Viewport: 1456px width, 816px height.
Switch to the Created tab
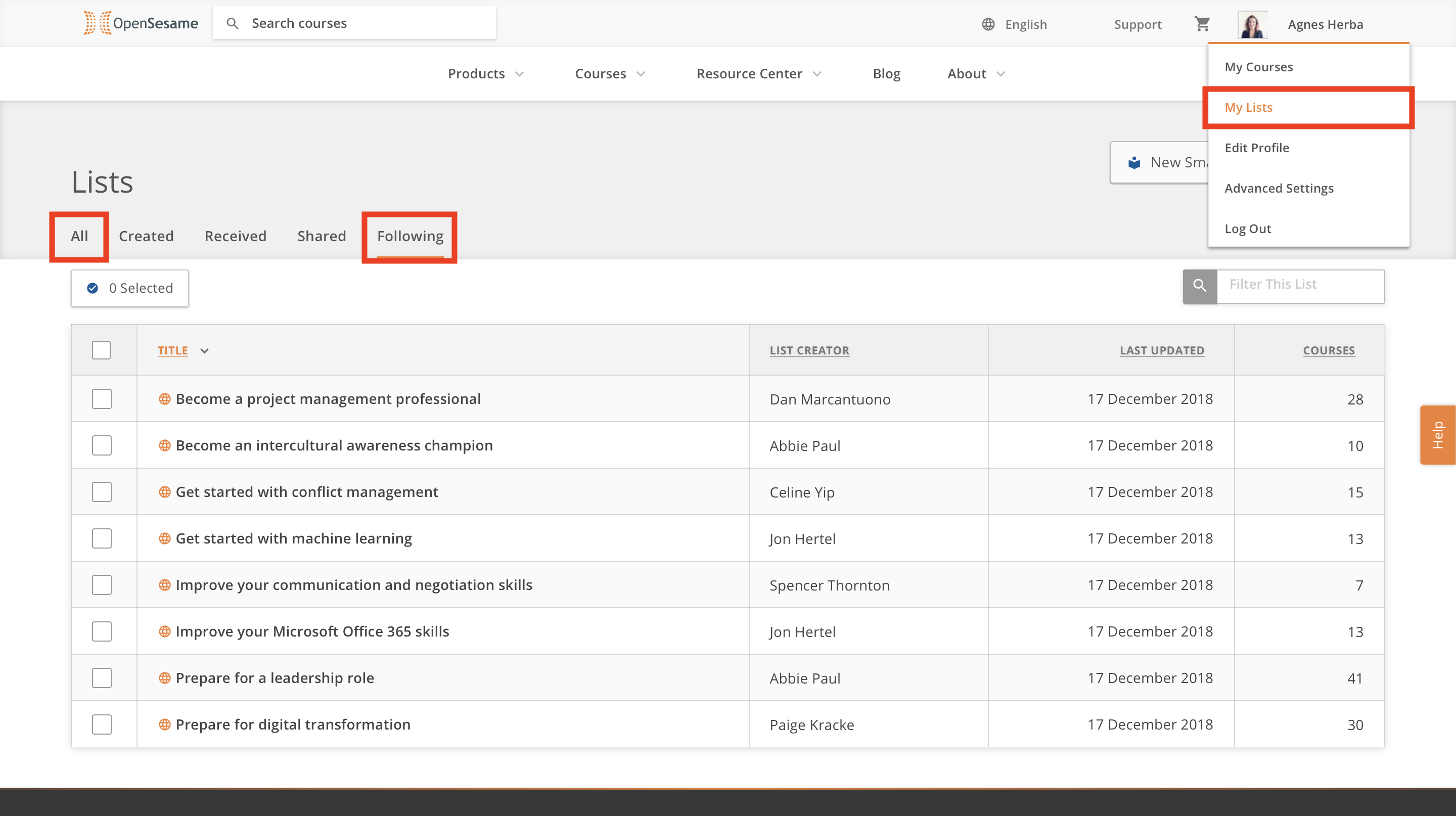146,236
